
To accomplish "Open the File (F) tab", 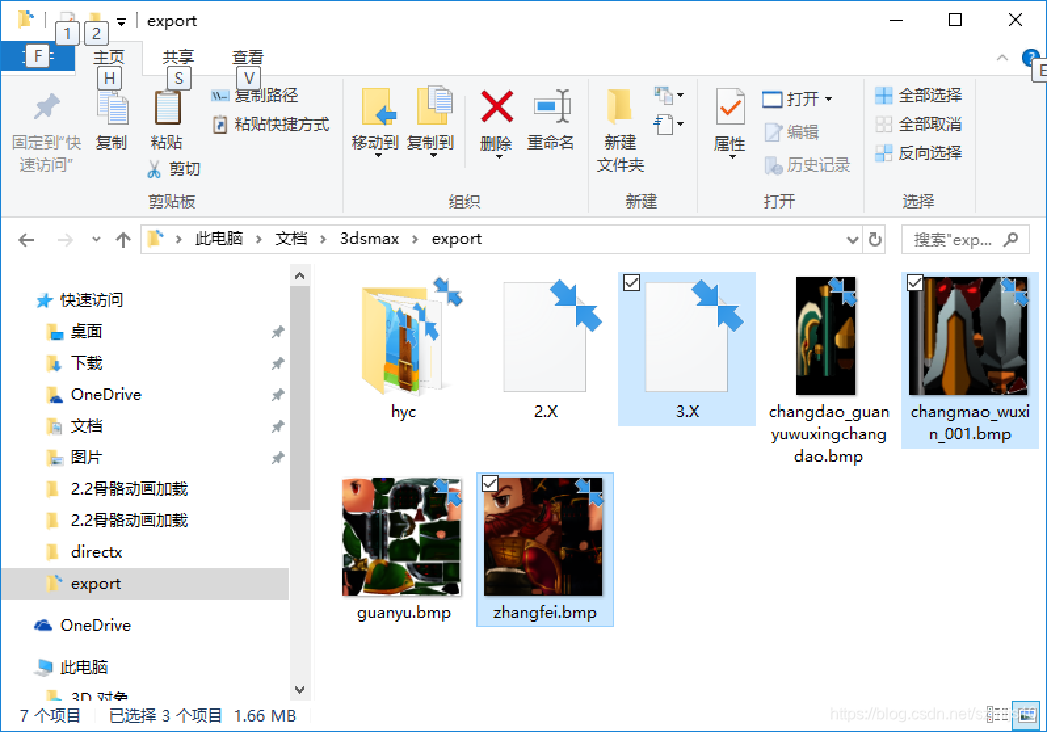I will pyautogui.click(x=37, y=56).
